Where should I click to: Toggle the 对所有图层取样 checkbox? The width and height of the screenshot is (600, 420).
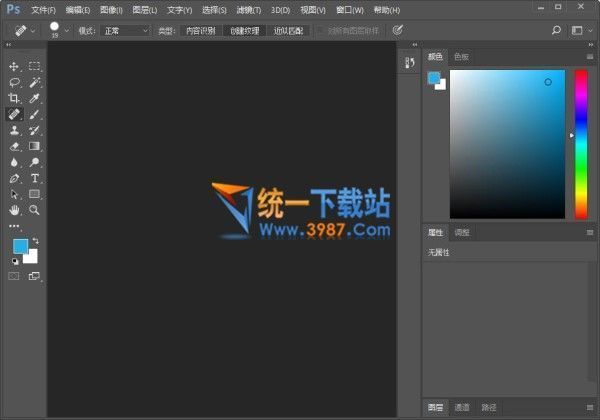click(321, 31)
